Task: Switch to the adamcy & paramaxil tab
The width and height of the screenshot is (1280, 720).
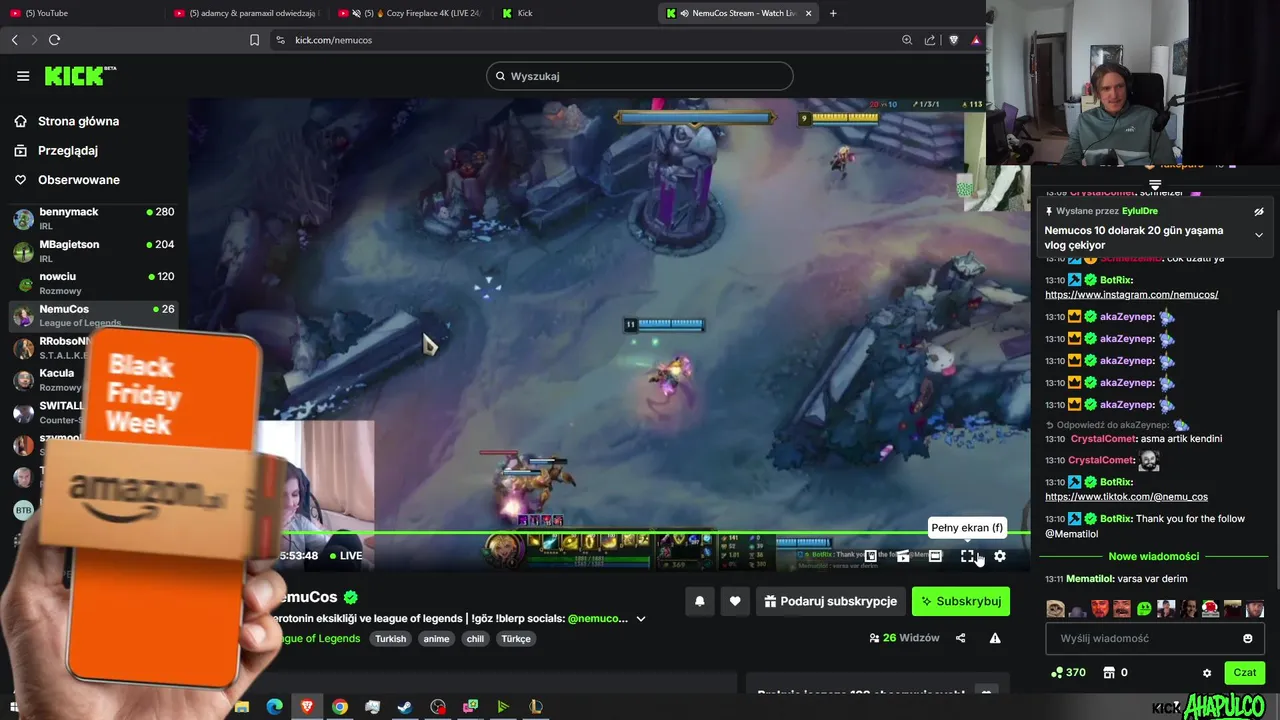Action: 245,13
